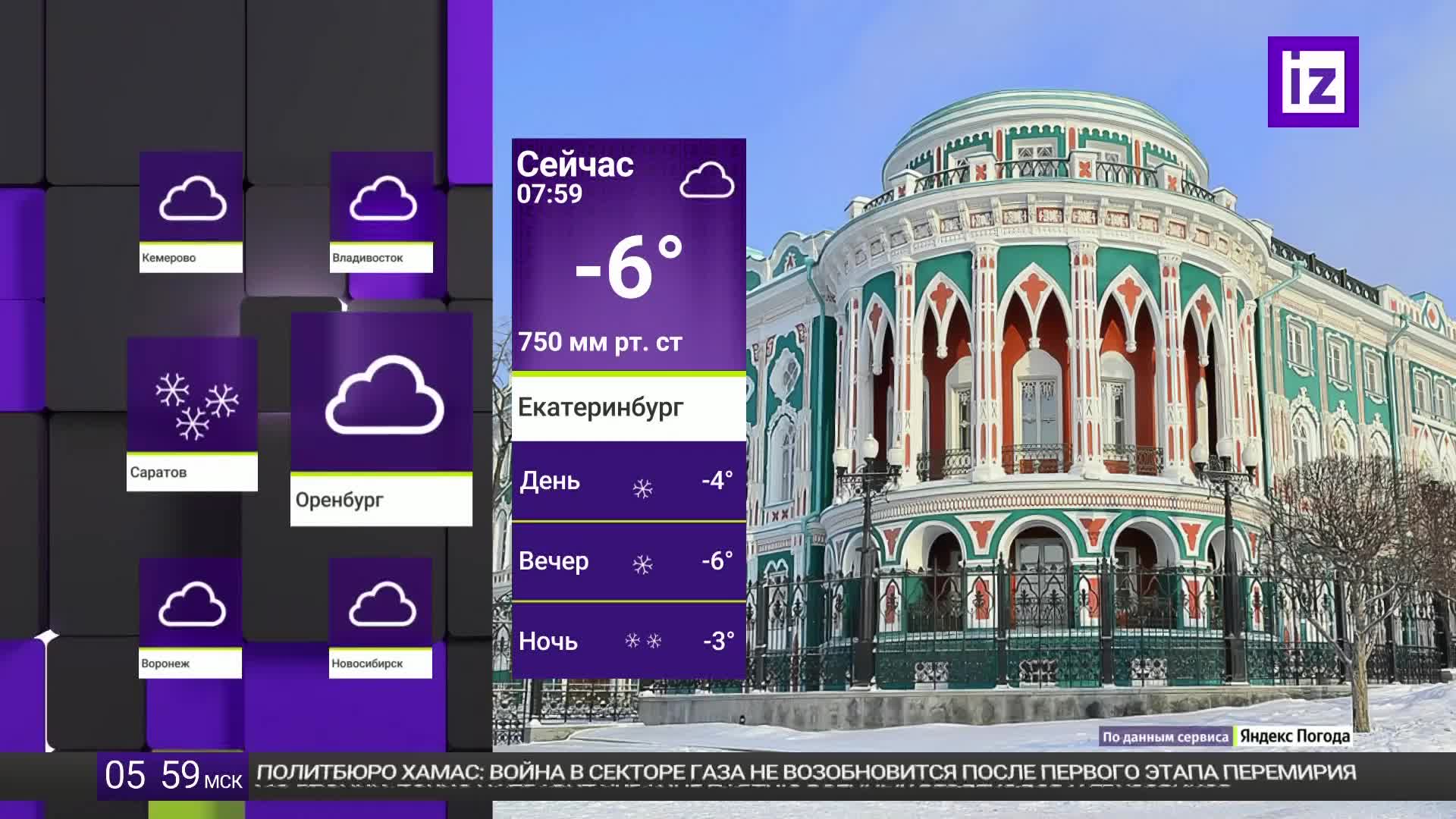This screenshot has width=1456, height=819.
Task: Click the iz channel logo
Action: (x=1313, y=82)
